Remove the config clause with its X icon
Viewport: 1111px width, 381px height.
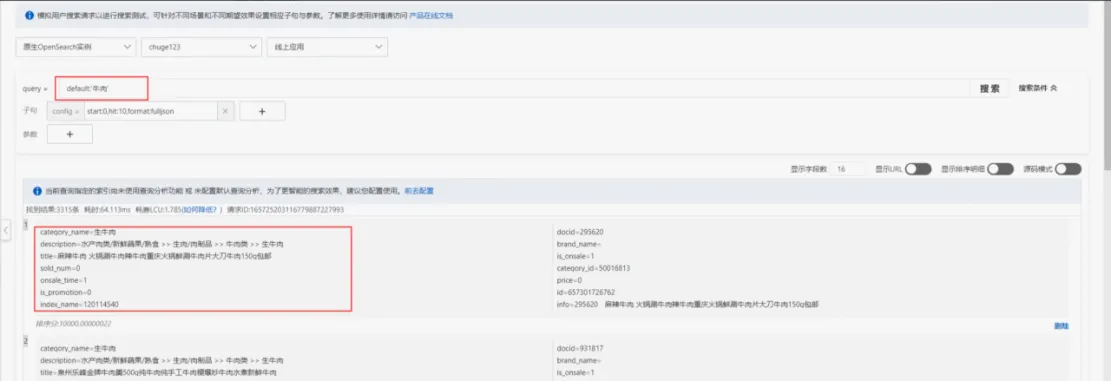coord(225,111)
